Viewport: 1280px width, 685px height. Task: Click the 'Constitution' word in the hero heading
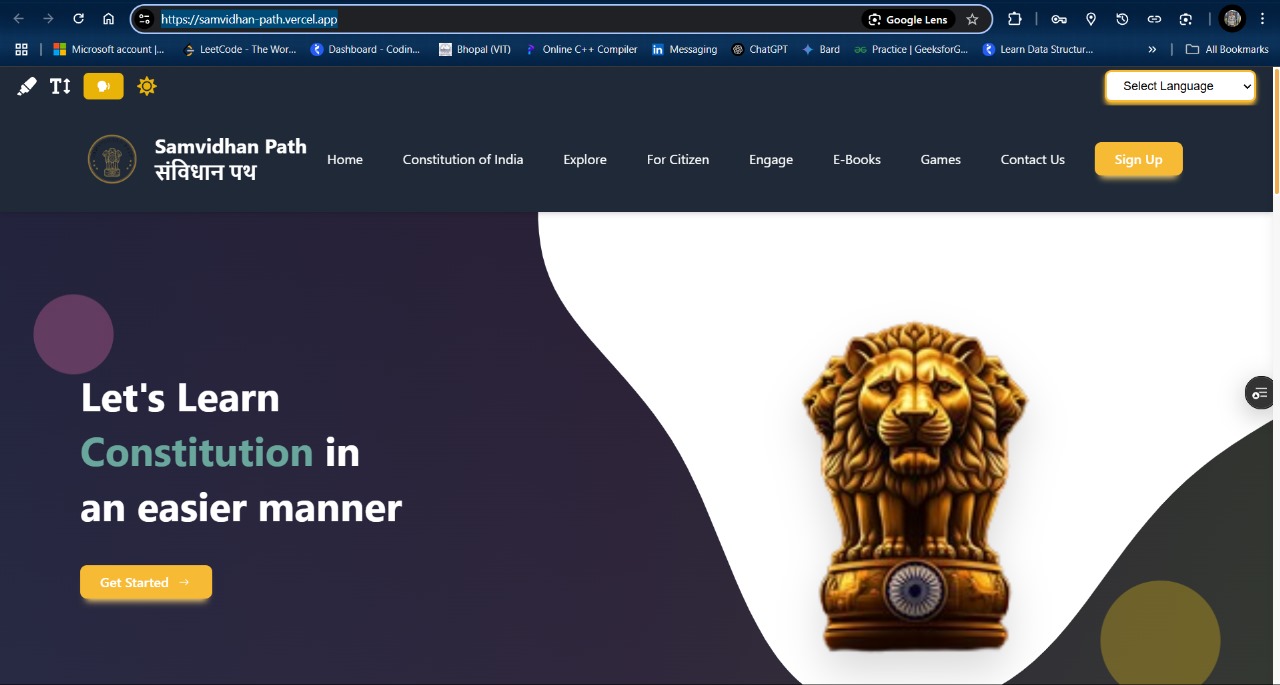point(197,453)
